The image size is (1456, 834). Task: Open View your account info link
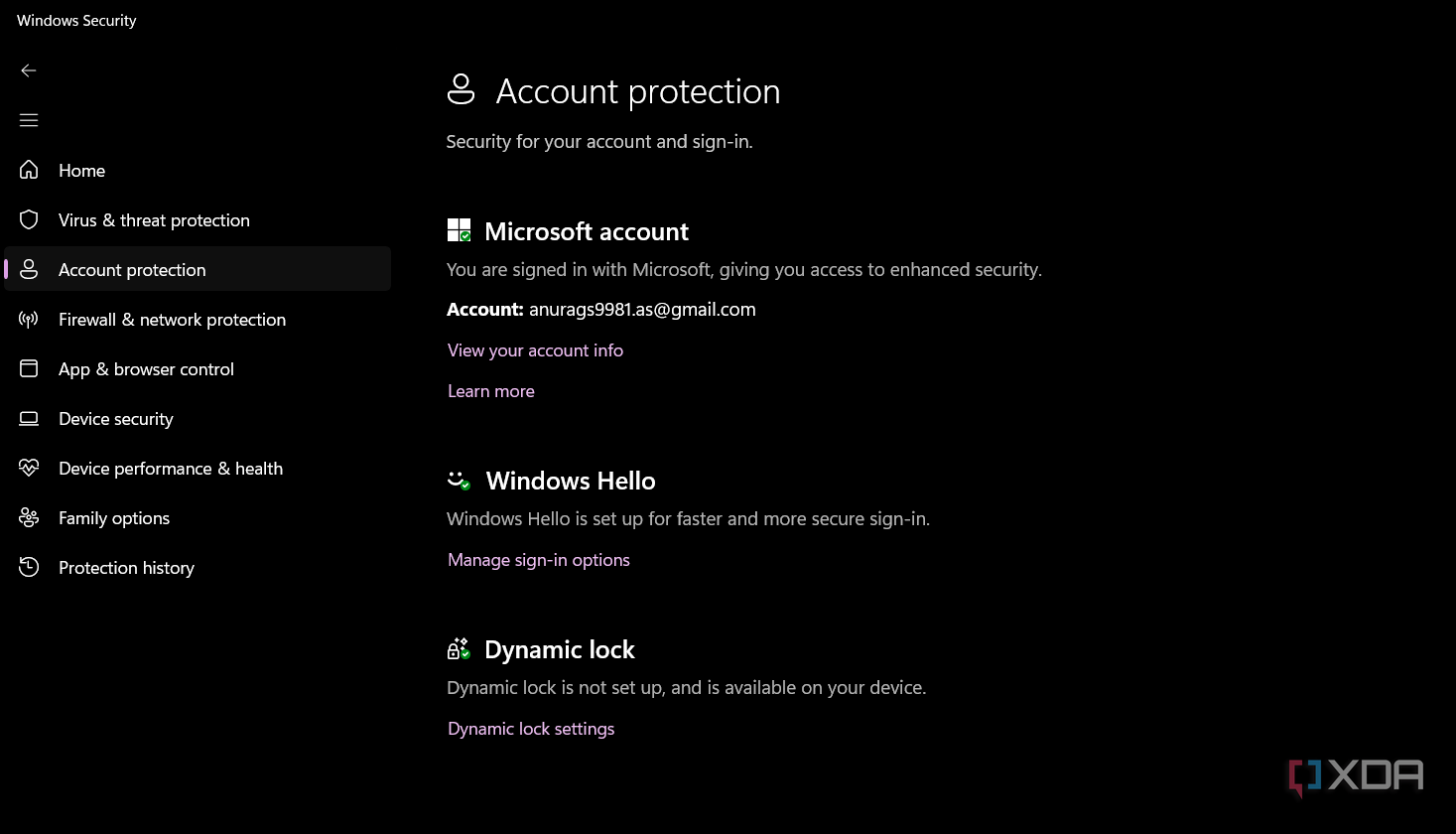click(535, 350)
